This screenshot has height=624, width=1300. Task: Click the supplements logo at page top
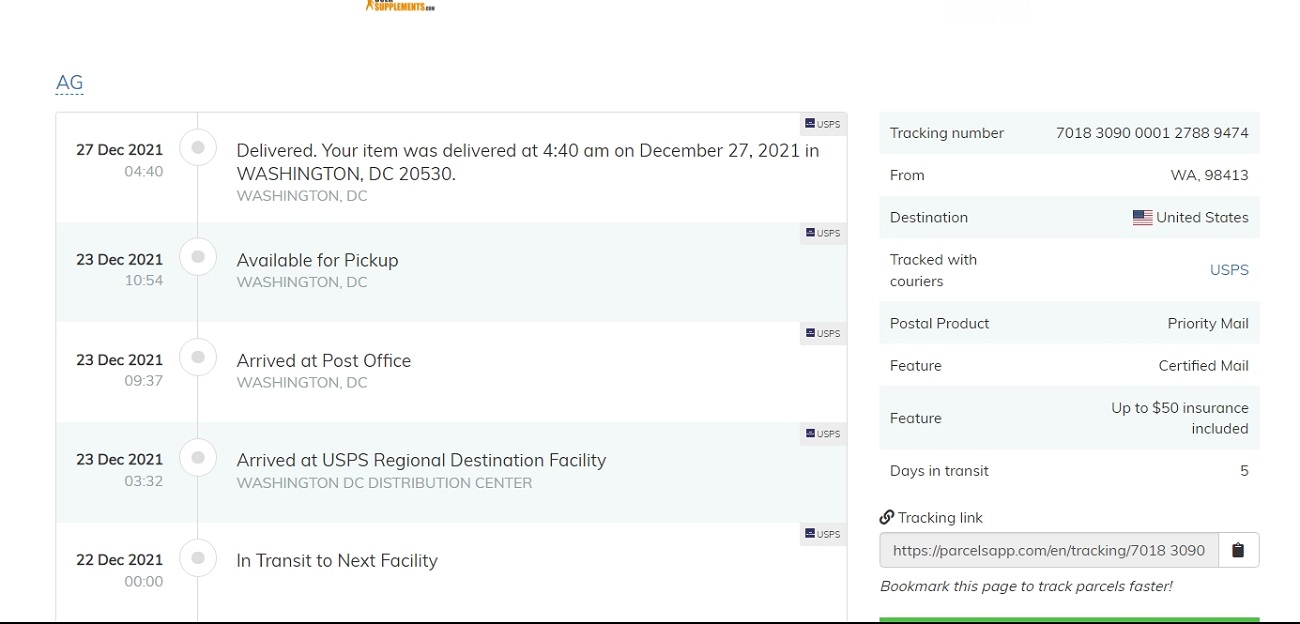coord(400,6)
